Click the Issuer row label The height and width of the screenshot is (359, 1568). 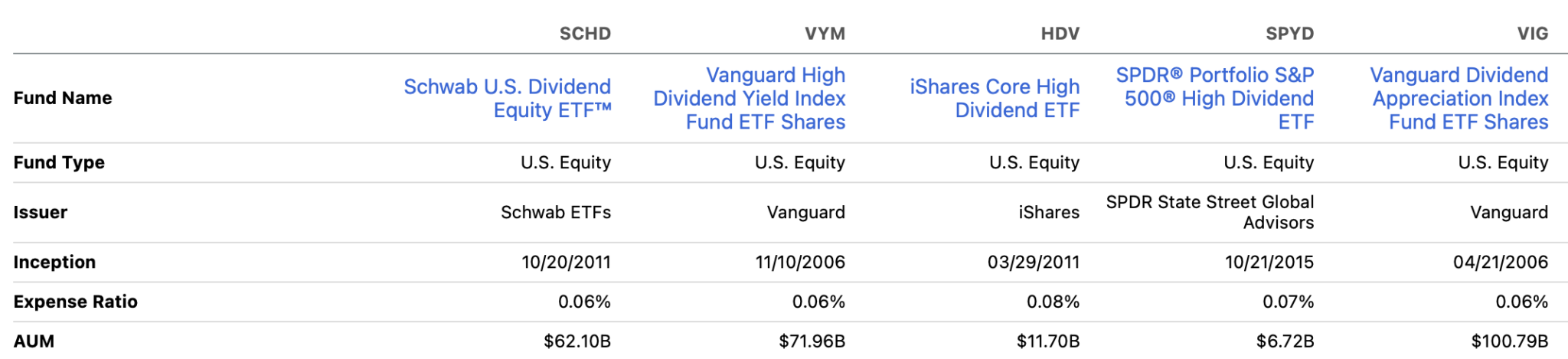tap(41, 212)
